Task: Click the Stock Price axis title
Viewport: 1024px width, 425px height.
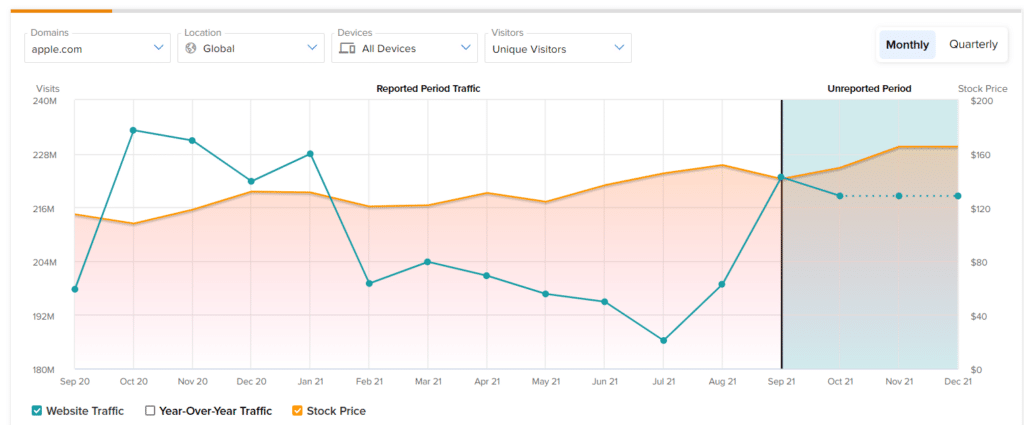Action: 982,88
